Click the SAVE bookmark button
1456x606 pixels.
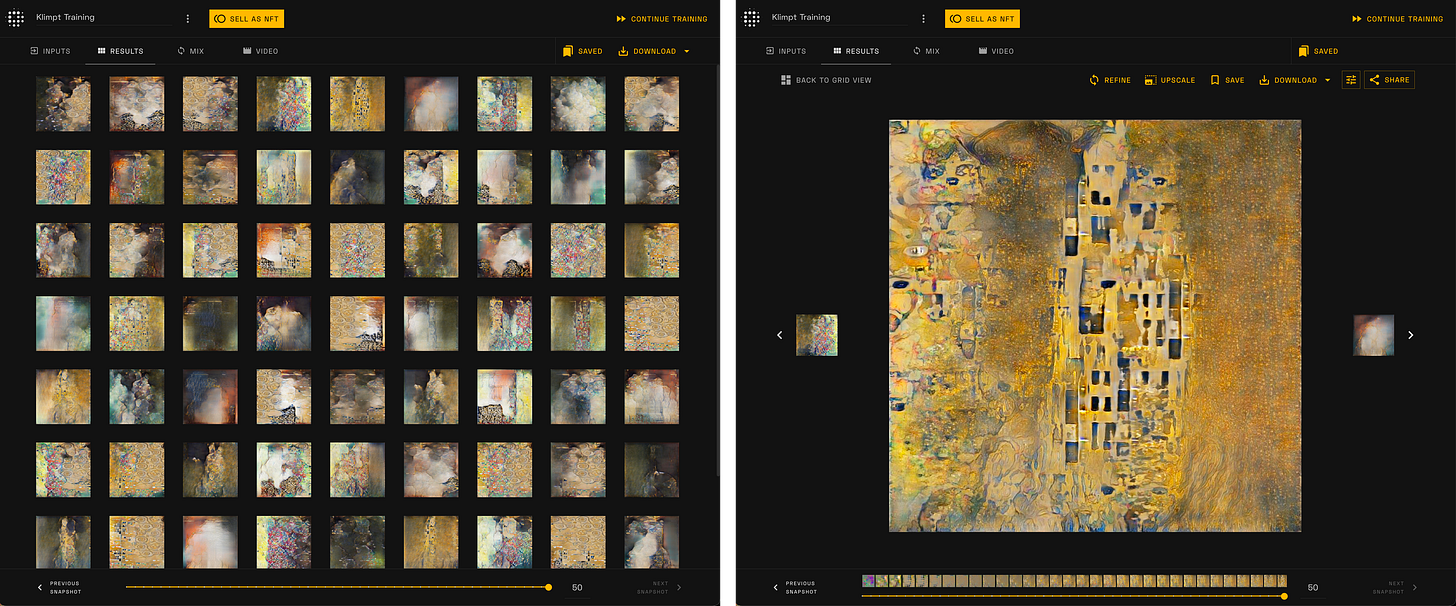tap(1228, 80)
